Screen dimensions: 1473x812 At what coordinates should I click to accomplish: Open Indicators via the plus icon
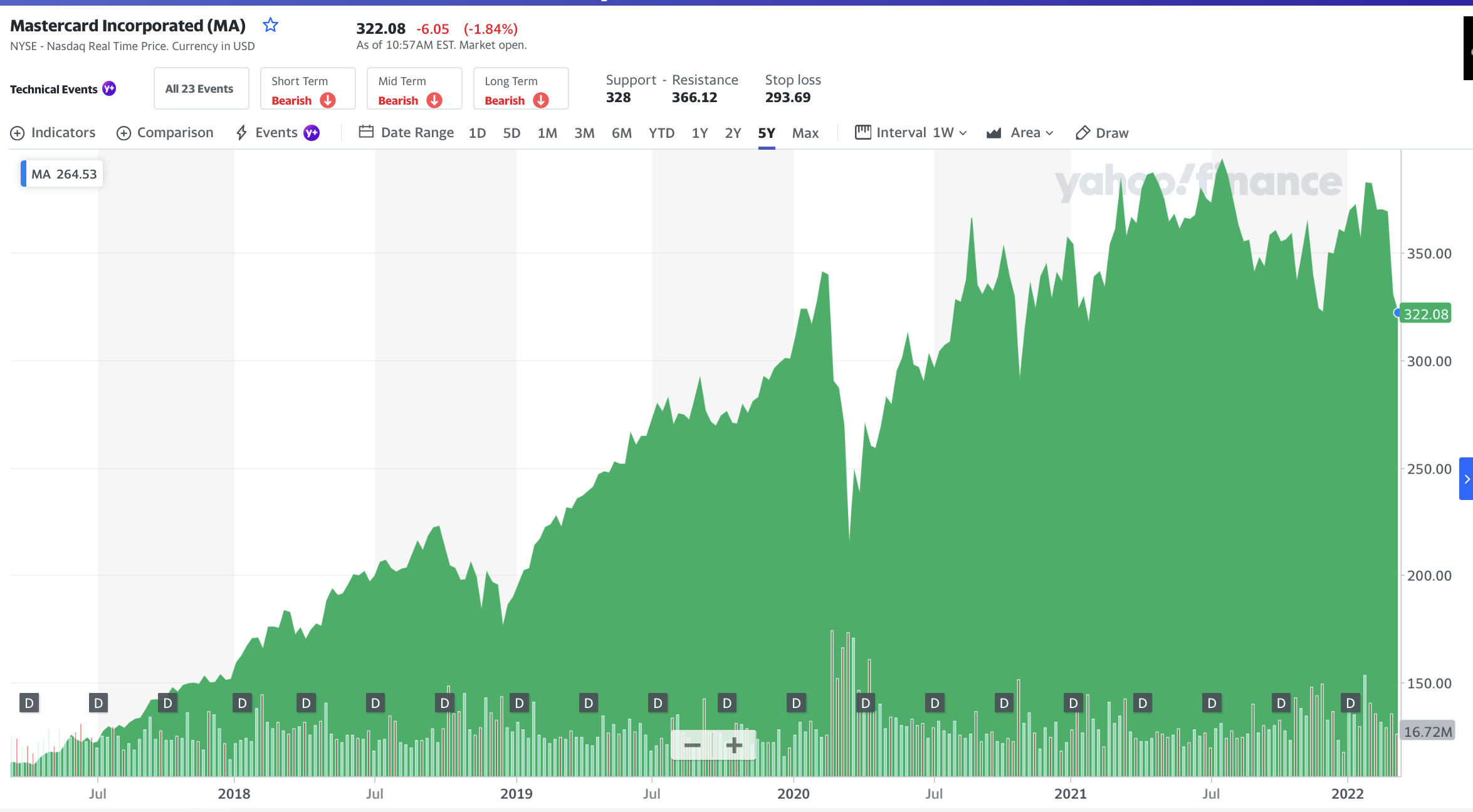[x=18, y=133]
